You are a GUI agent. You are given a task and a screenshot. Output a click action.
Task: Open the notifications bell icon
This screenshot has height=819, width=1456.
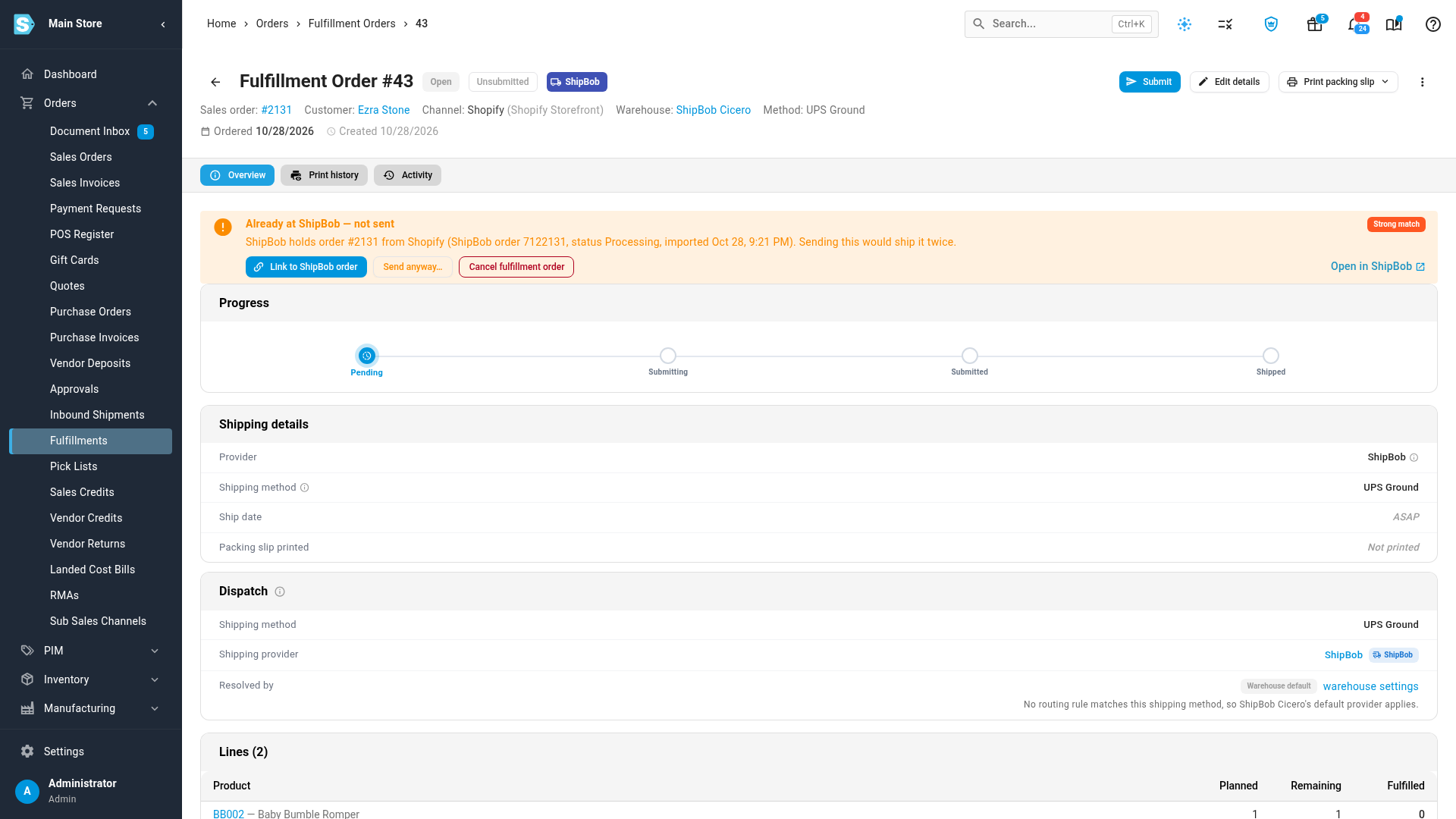[x=1356, y=24]
